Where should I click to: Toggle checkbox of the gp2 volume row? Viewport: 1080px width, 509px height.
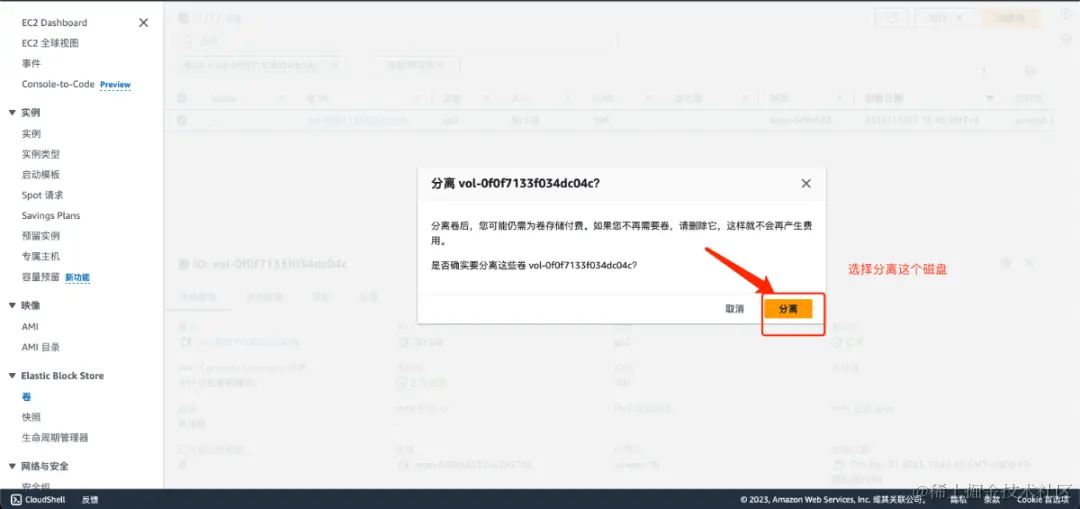(x=182, y=120)
